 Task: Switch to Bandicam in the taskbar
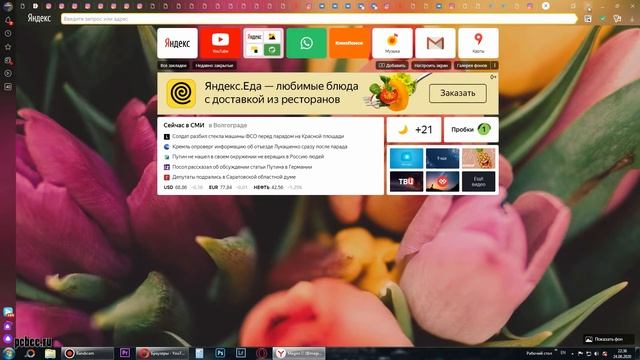pos(87,353)
